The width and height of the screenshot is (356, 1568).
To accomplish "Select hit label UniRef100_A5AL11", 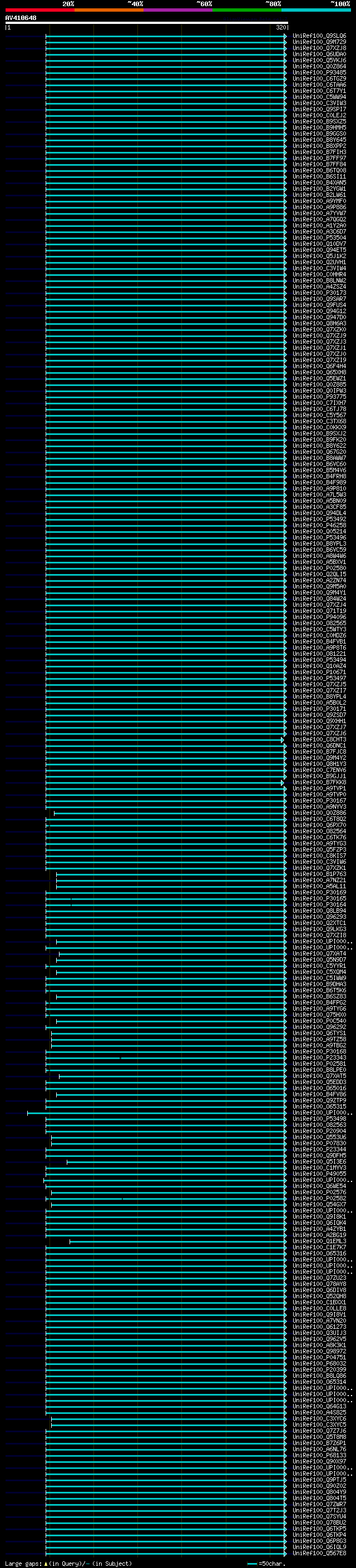I will pos(319,886).
